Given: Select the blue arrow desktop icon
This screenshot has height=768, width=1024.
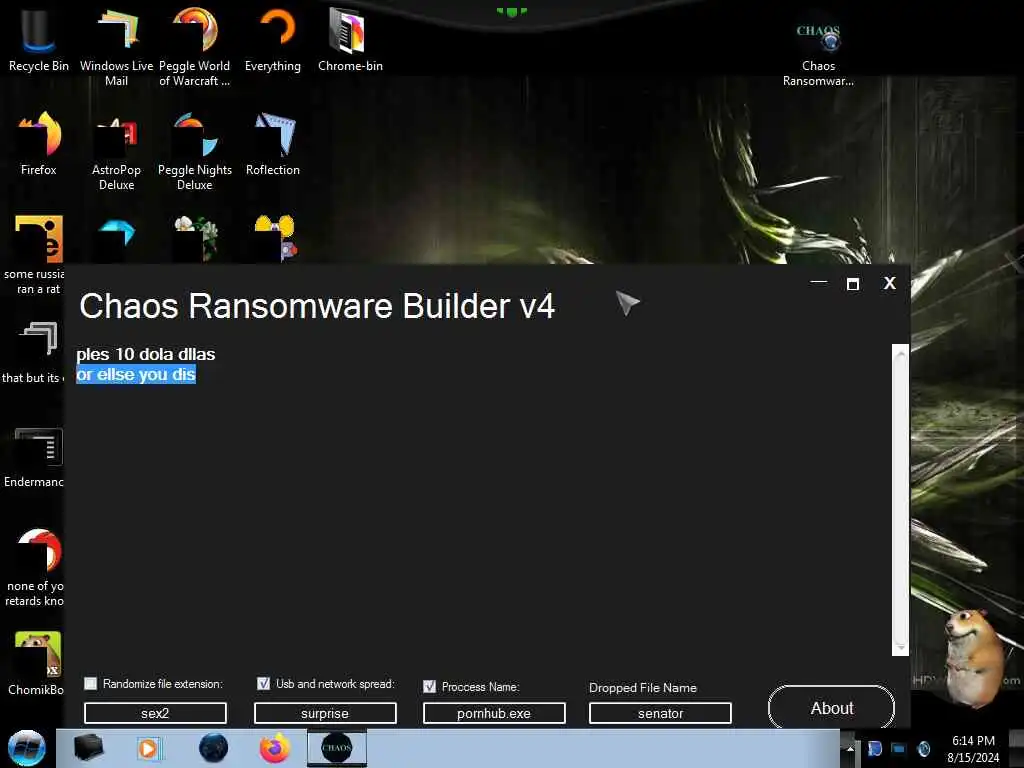Looking at the screenshot, I should (x=117, y=238).
